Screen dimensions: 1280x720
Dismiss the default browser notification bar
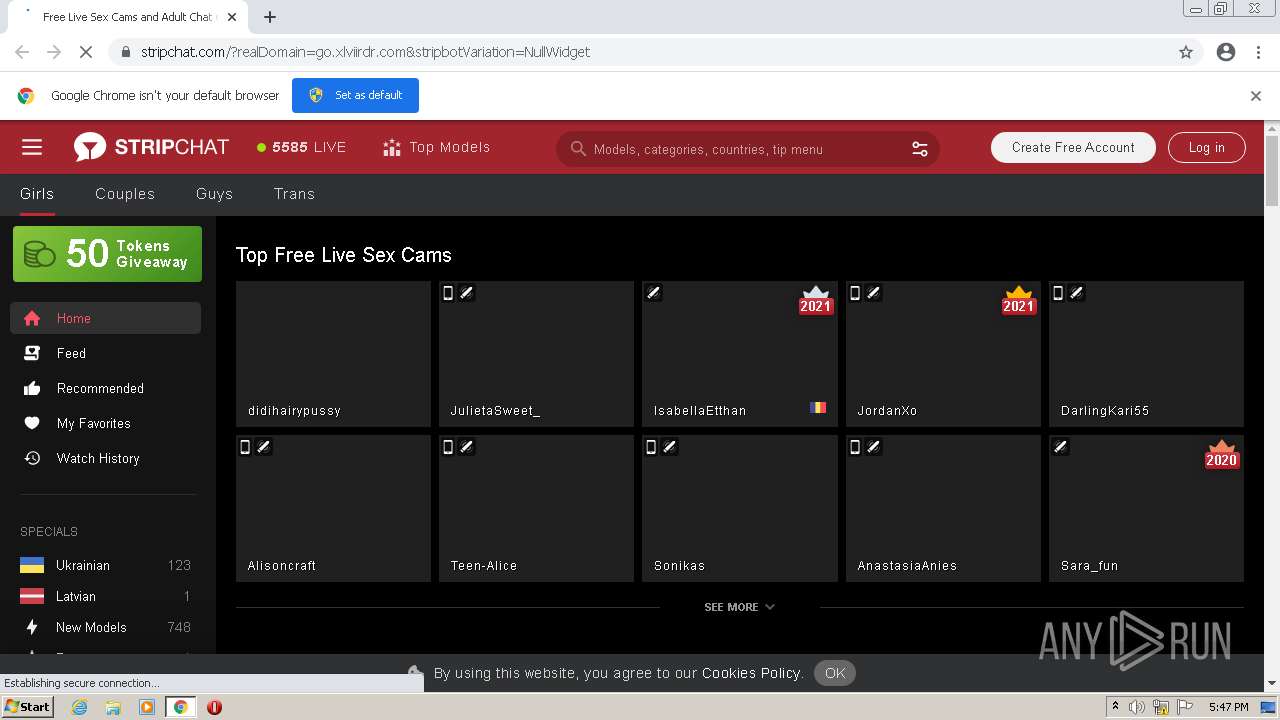(x=1256, y=96)
